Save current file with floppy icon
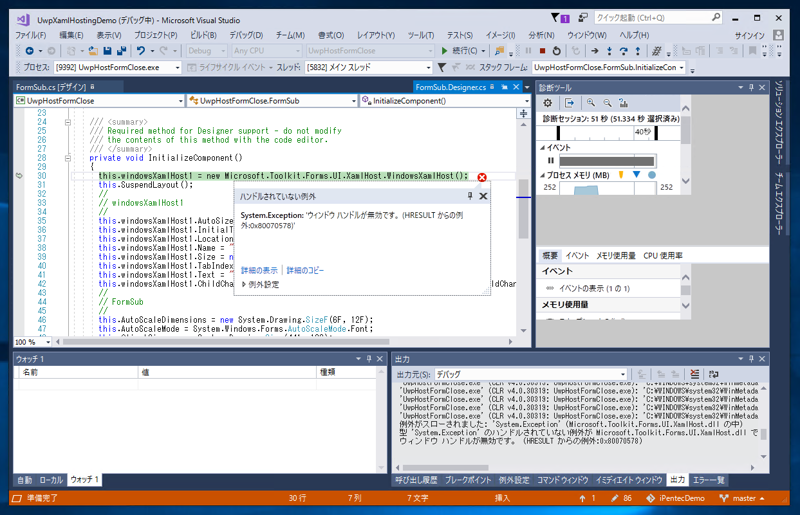Screen dimensions: 800x515 click(107, 51)
